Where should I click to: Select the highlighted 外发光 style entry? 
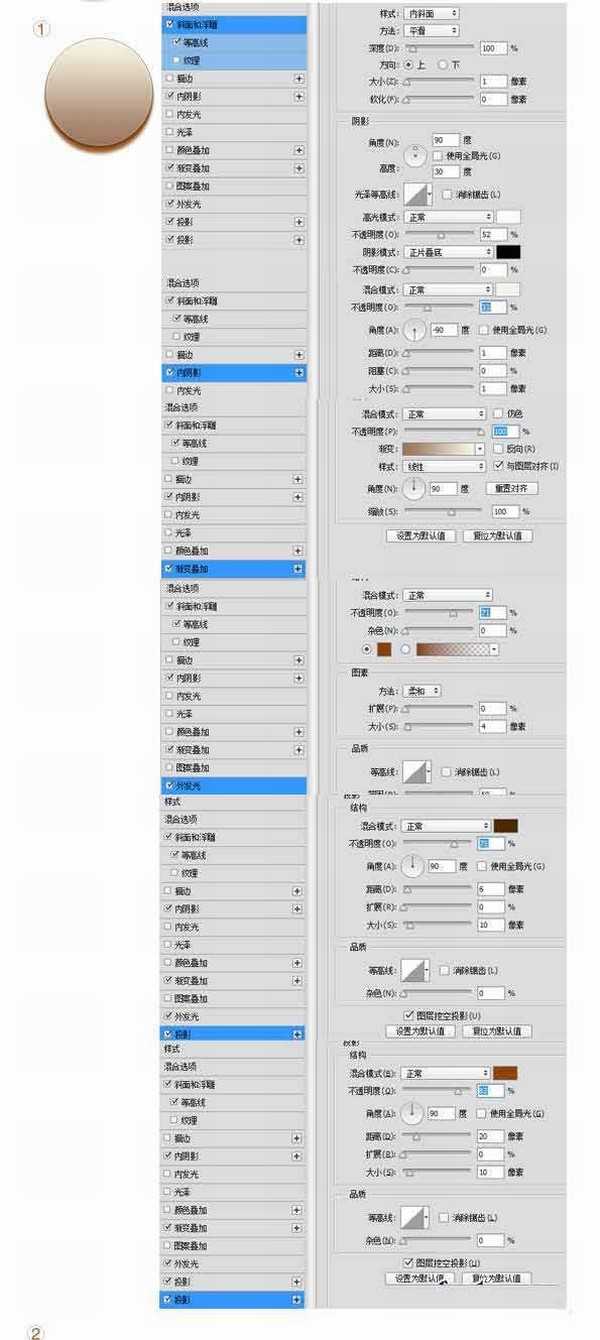click(235, 786)
